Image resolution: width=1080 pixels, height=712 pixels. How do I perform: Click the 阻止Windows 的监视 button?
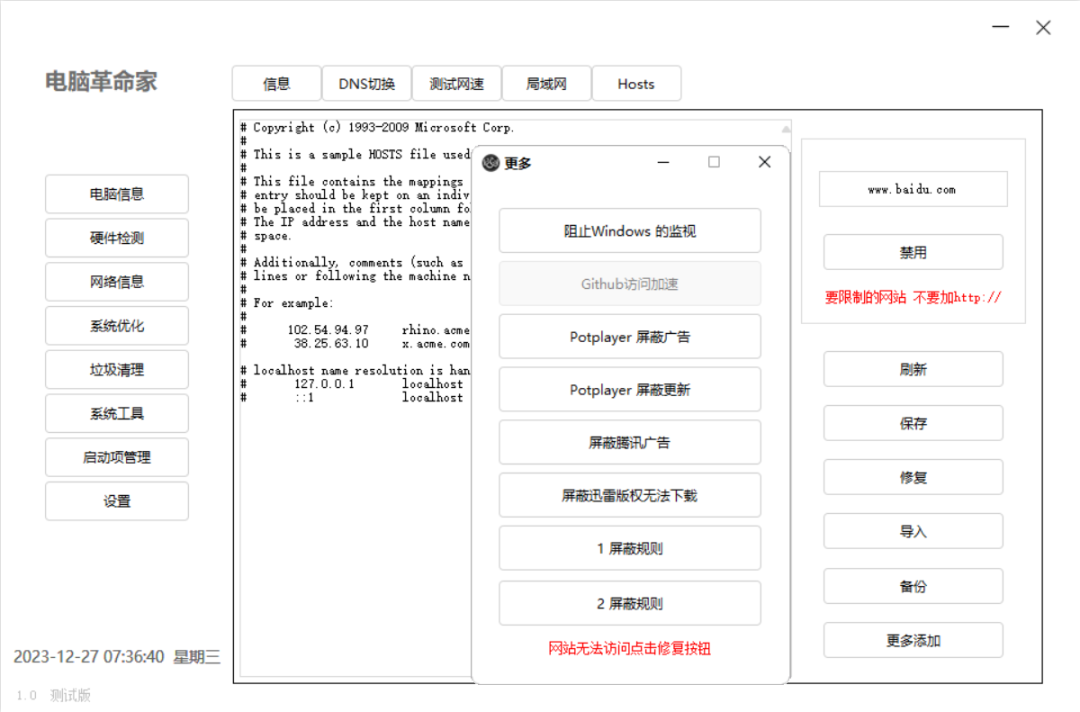point(630,231)
